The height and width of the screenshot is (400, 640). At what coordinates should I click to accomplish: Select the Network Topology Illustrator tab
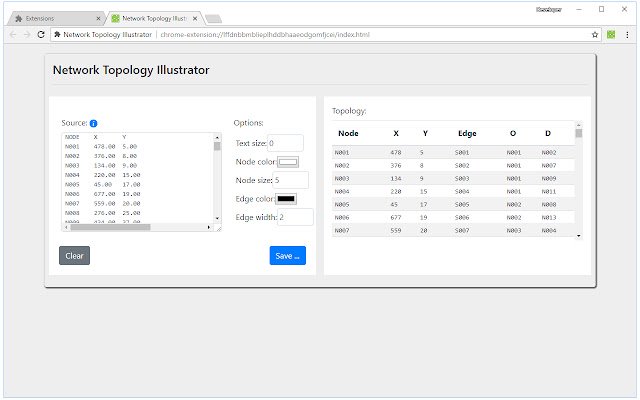tap(154, 18)
